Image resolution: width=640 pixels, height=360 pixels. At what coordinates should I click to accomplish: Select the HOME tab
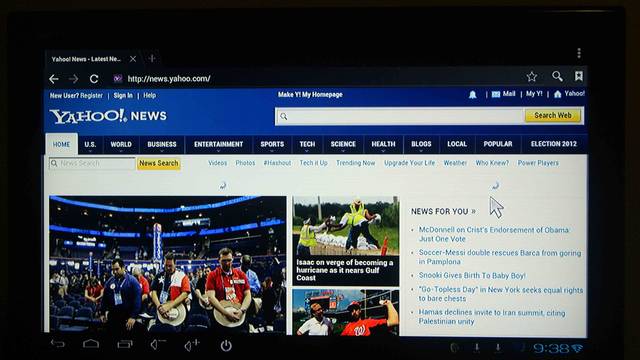[61, 144]
